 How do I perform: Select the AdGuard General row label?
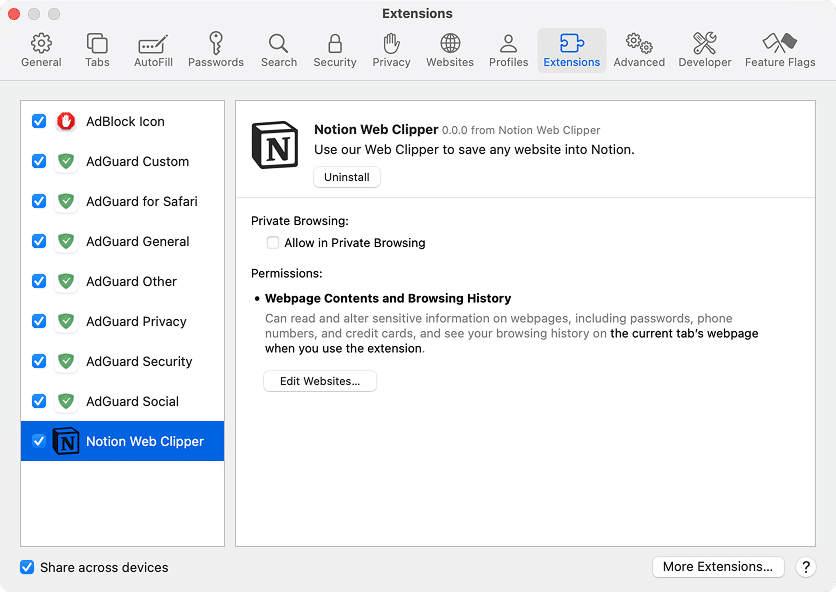(x=138, y=242)
